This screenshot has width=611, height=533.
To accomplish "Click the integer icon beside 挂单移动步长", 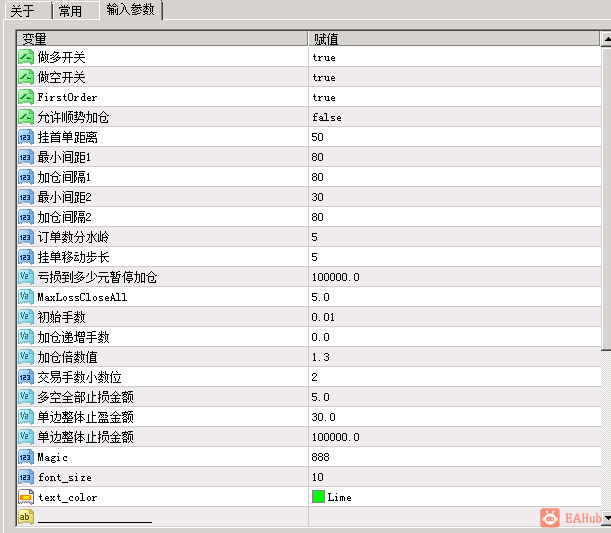I will coord(26,257).
